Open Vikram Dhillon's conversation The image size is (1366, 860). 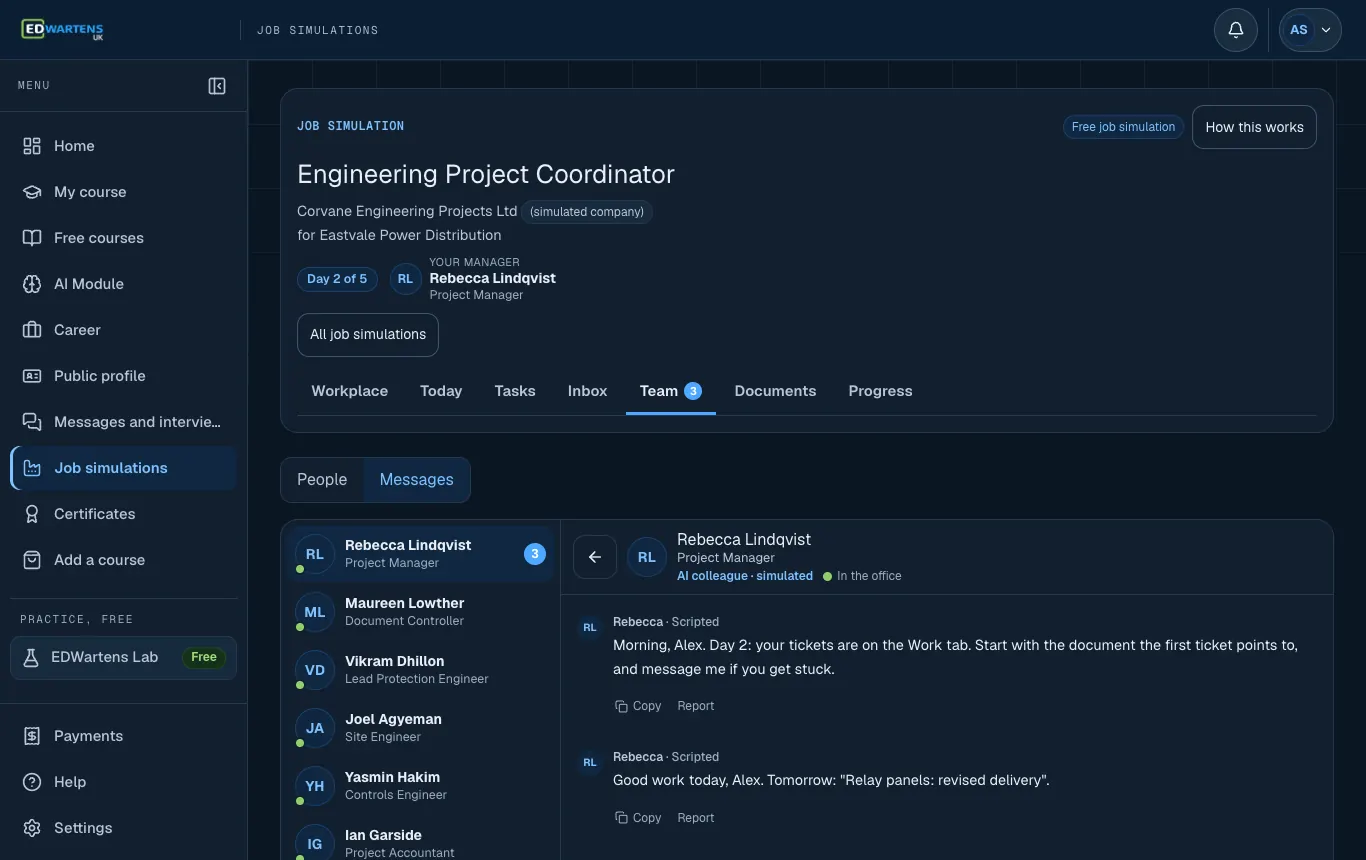pos(421,670)
